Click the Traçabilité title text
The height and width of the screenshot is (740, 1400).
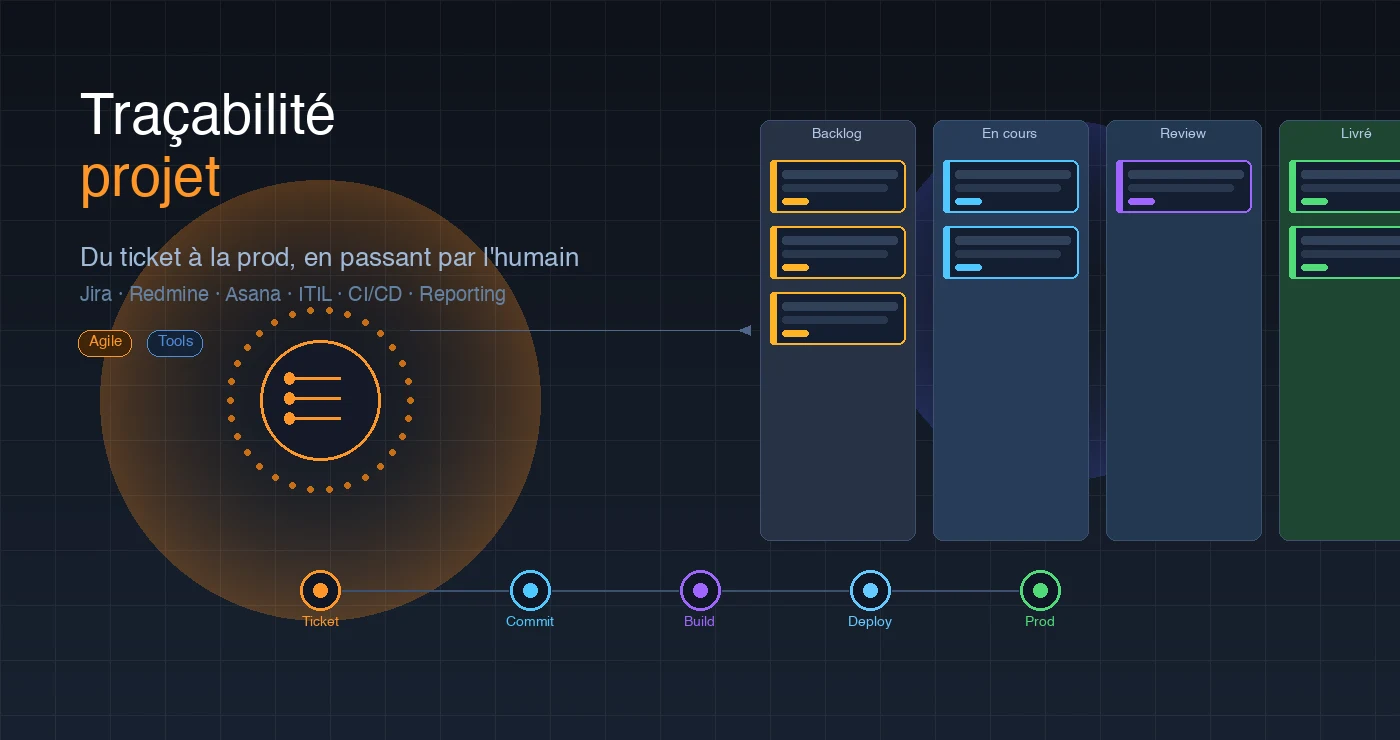(208, 115)
